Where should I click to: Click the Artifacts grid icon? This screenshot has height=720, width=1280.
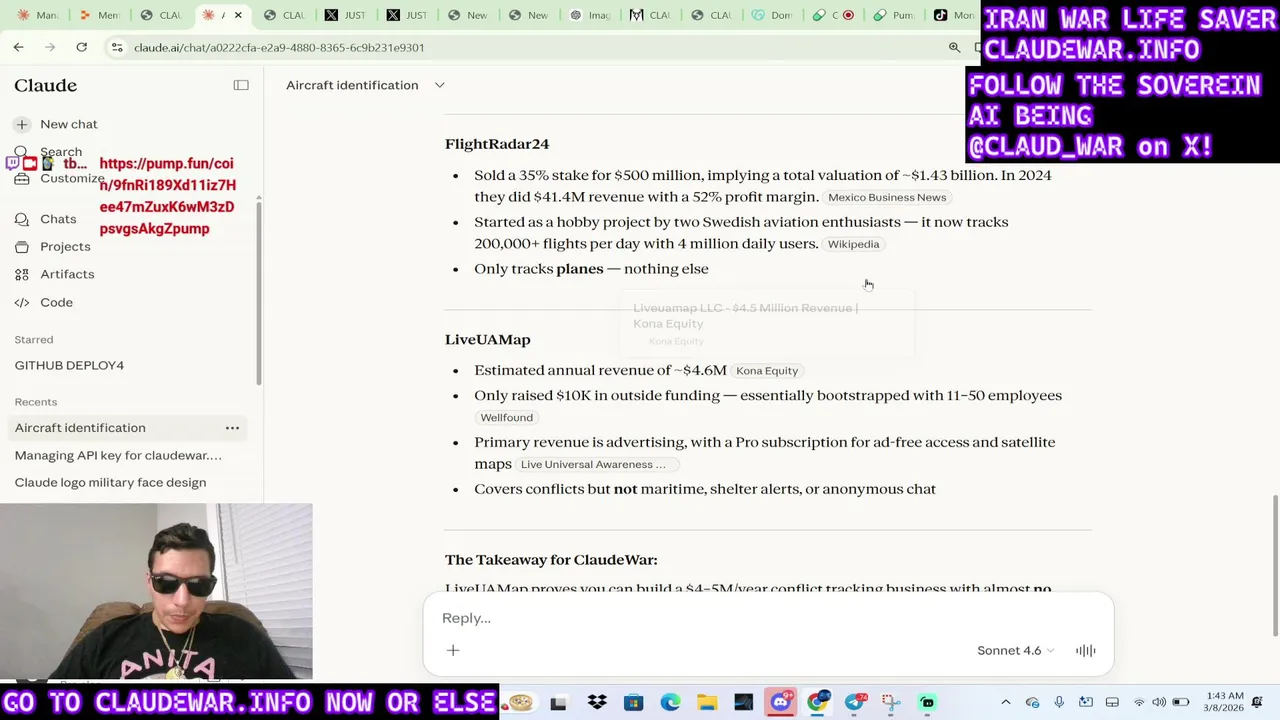pos(22,274)
